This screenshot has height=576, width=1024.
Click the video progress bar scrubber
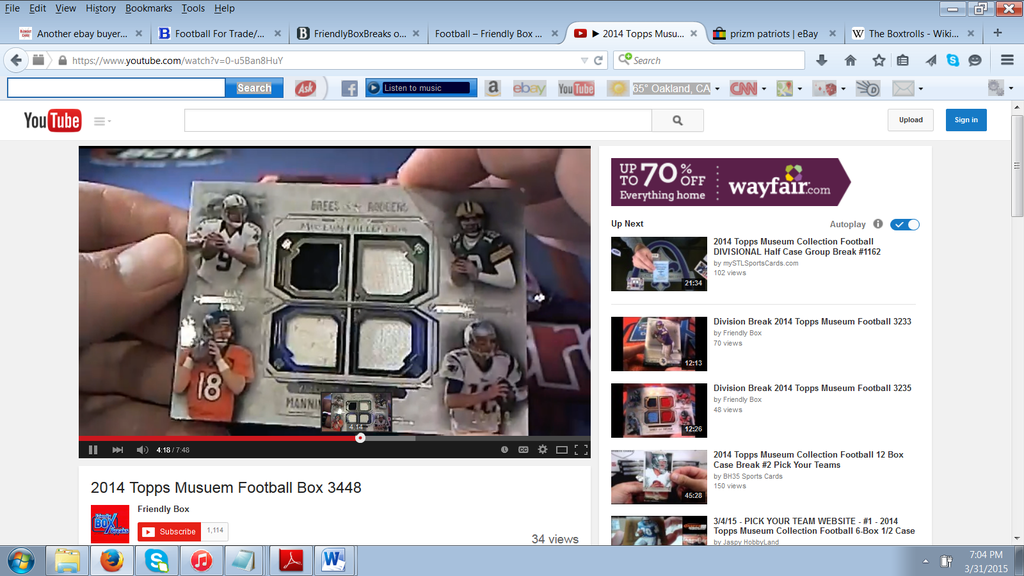(x=360, y=437)
